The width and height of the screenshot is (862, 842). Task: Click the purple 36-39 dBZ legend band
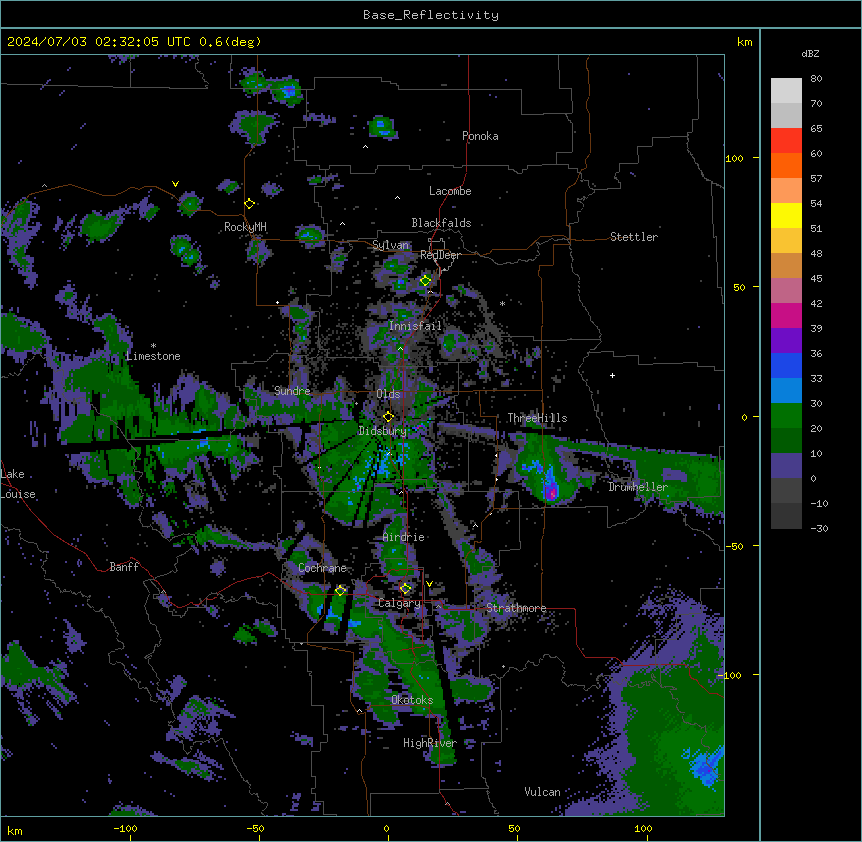786,341
